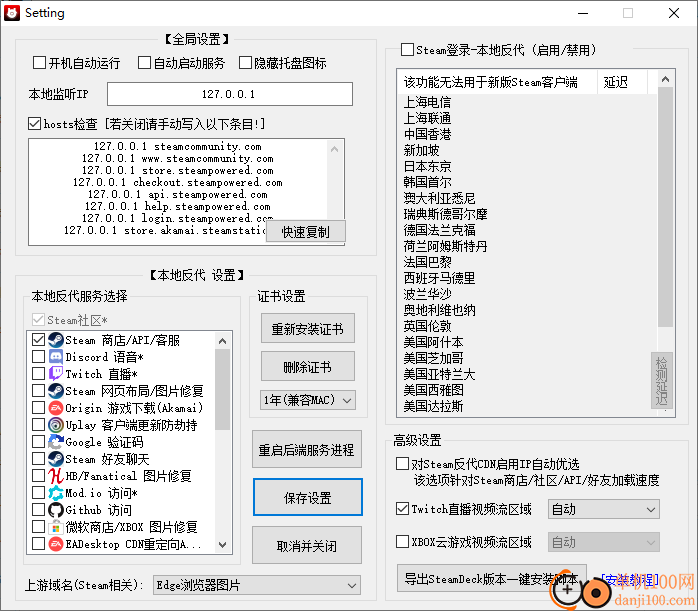Click the hosts box scroll-up arrow

point(335,150)
